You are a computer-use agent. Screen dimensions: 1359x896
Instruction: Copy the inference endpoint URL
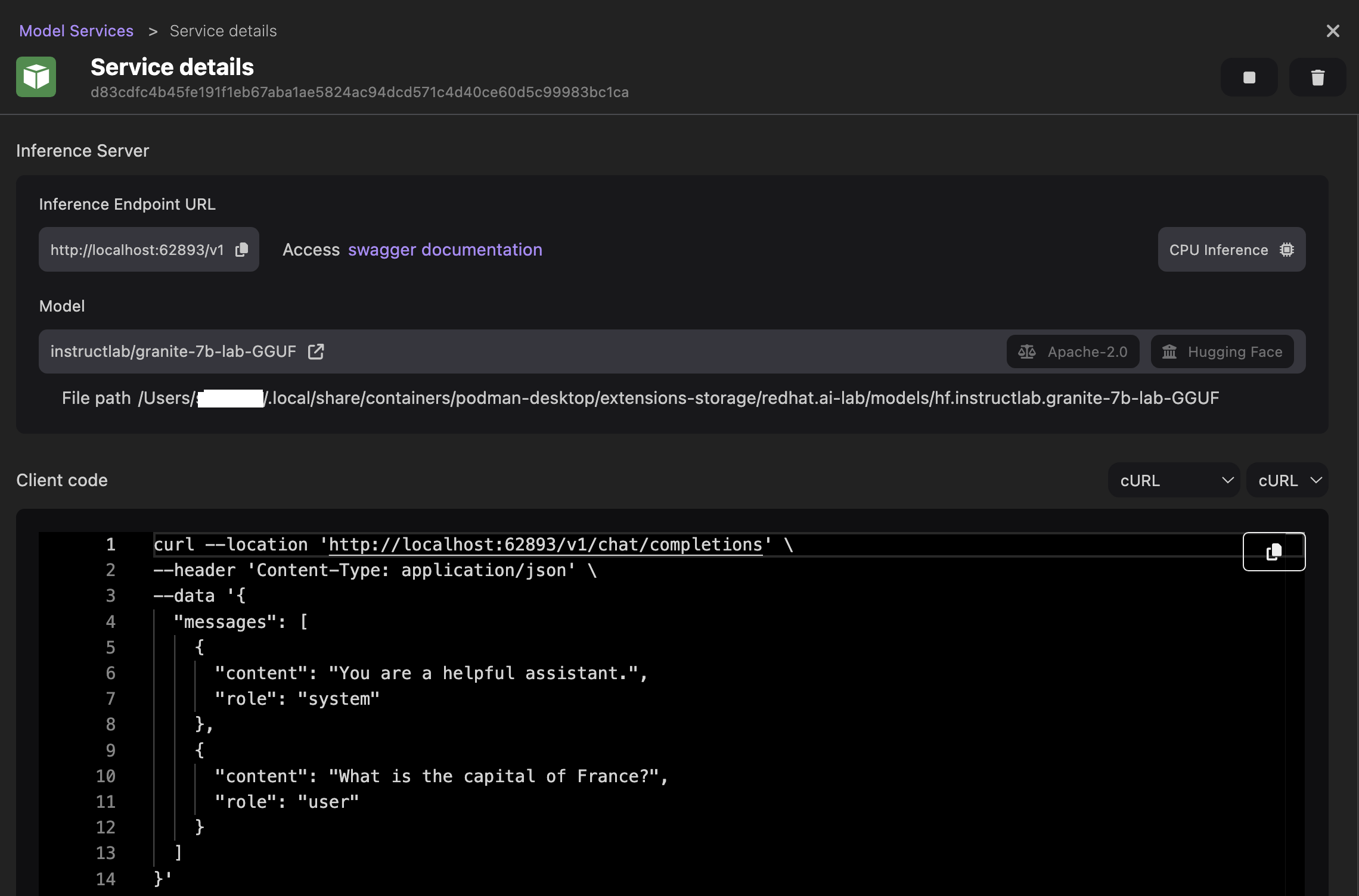(x=241, y=250)
